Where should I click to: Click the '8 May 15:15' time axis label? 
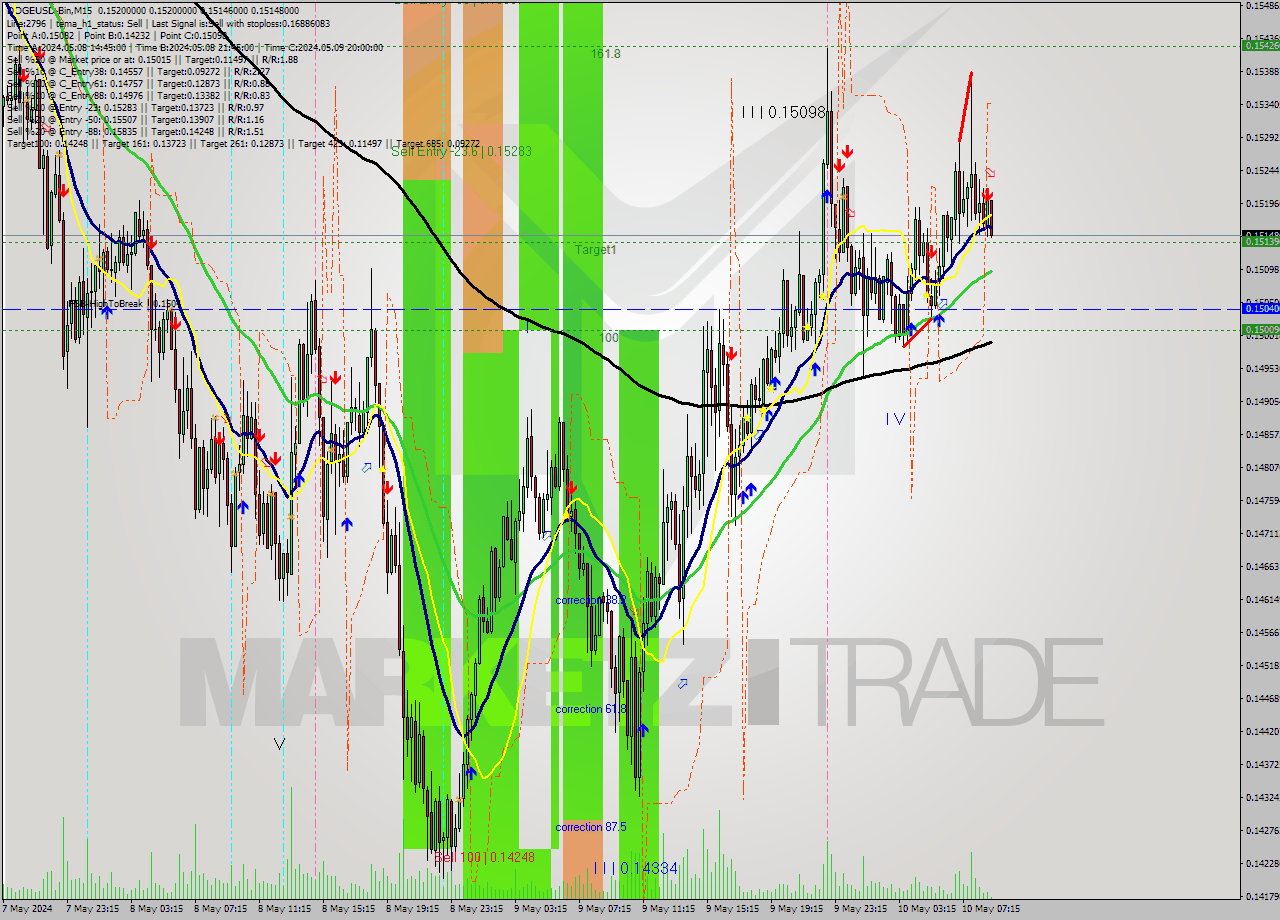pyautogui.click(x=348, y=909)
